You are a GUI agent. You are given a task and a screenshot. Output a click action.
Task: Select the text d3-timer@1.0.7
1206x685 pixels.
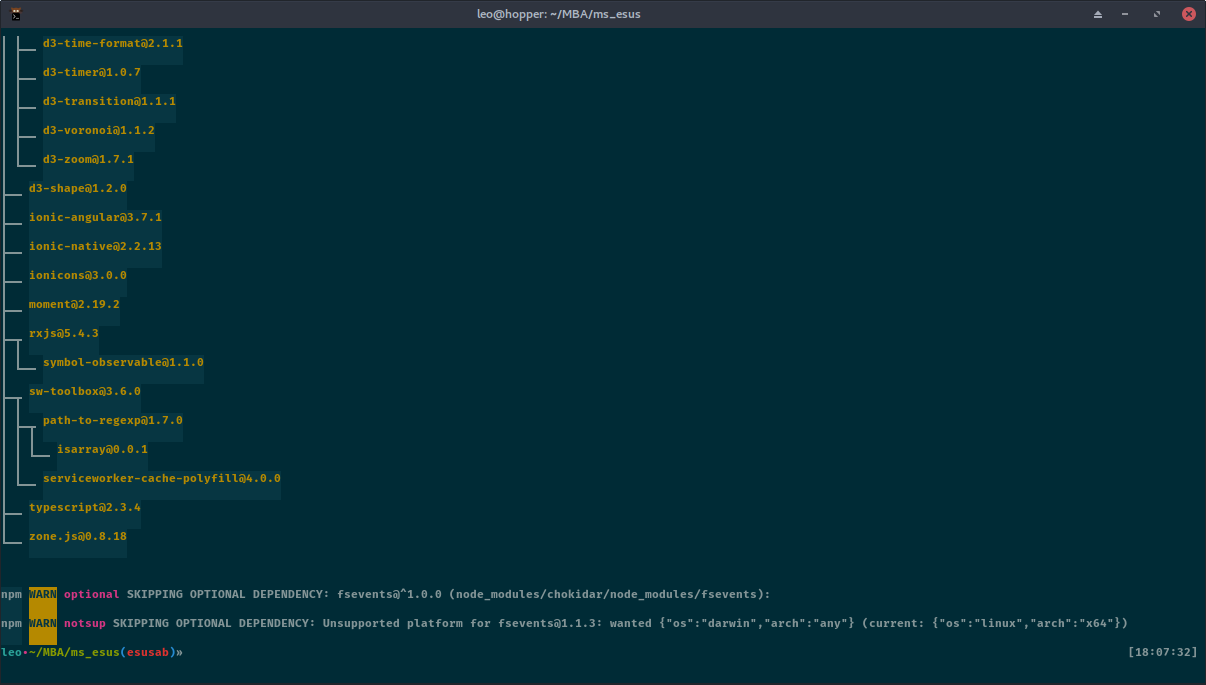[92, 73]
